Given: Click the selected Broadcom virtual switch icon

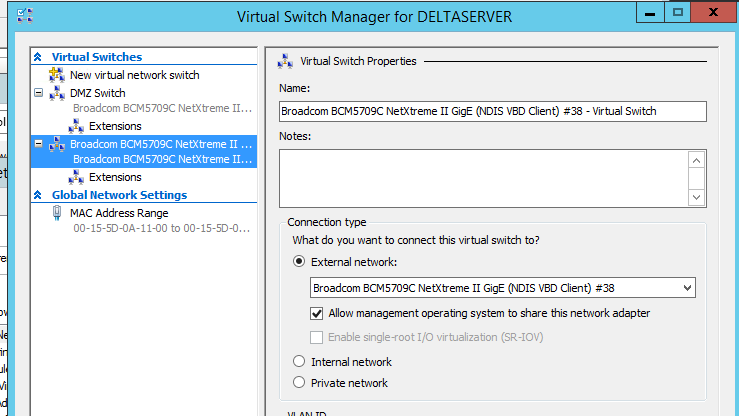Looking at the screenshot, I should [57, 144].
